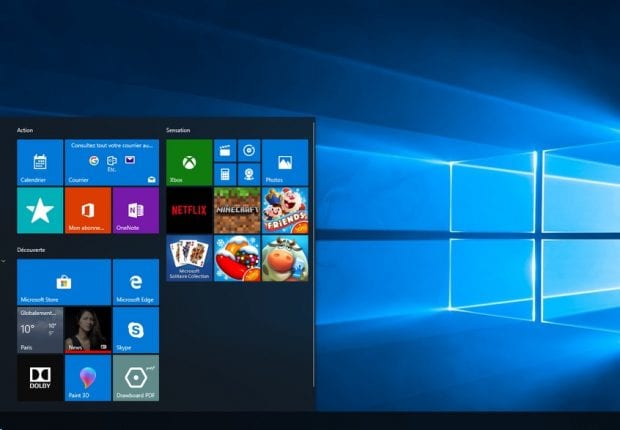The image size is (620, 430).
Task: Launch the Paint 3D tile
Action: tap(88, 378)
